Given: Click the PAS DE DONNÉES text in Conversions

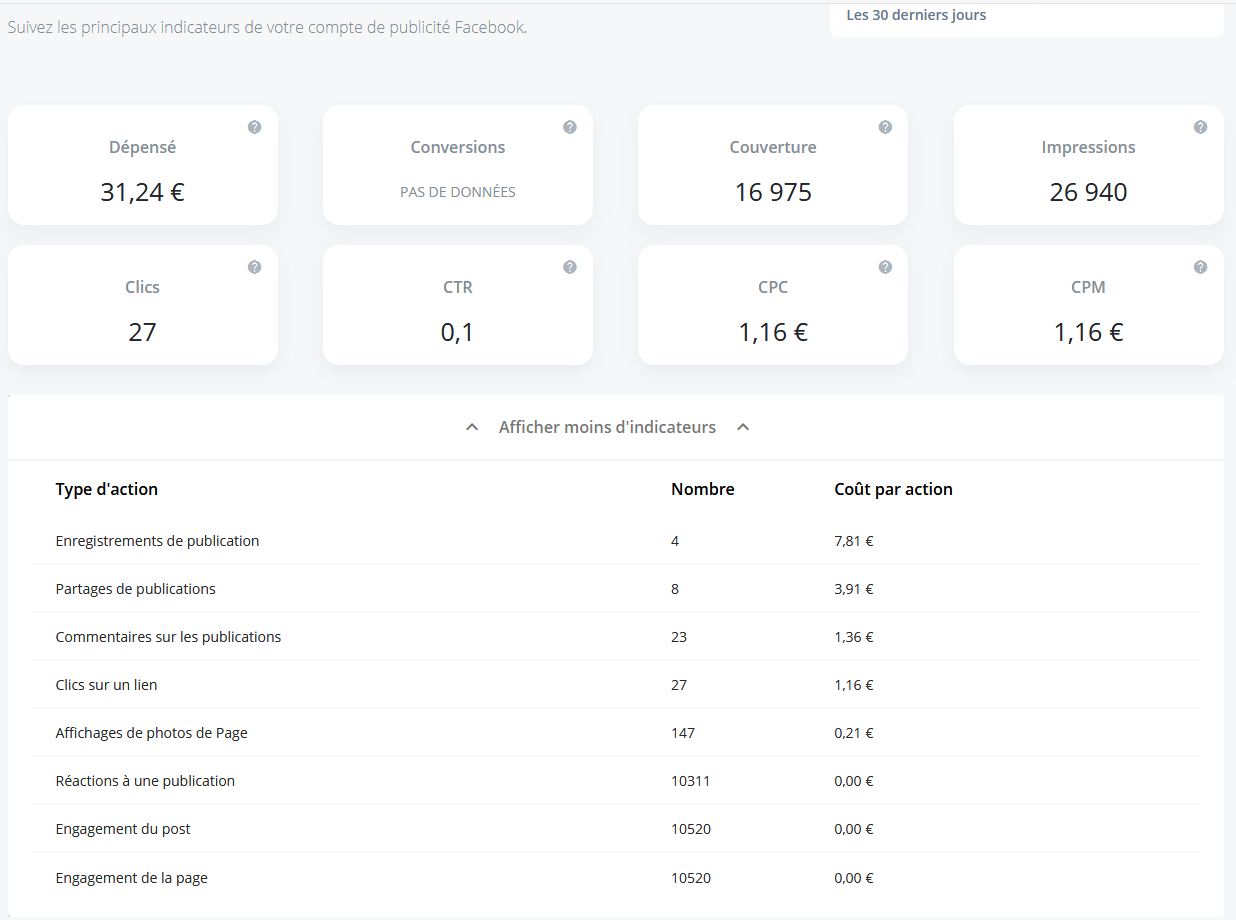Looking at the screenshot, I should 458,192.
